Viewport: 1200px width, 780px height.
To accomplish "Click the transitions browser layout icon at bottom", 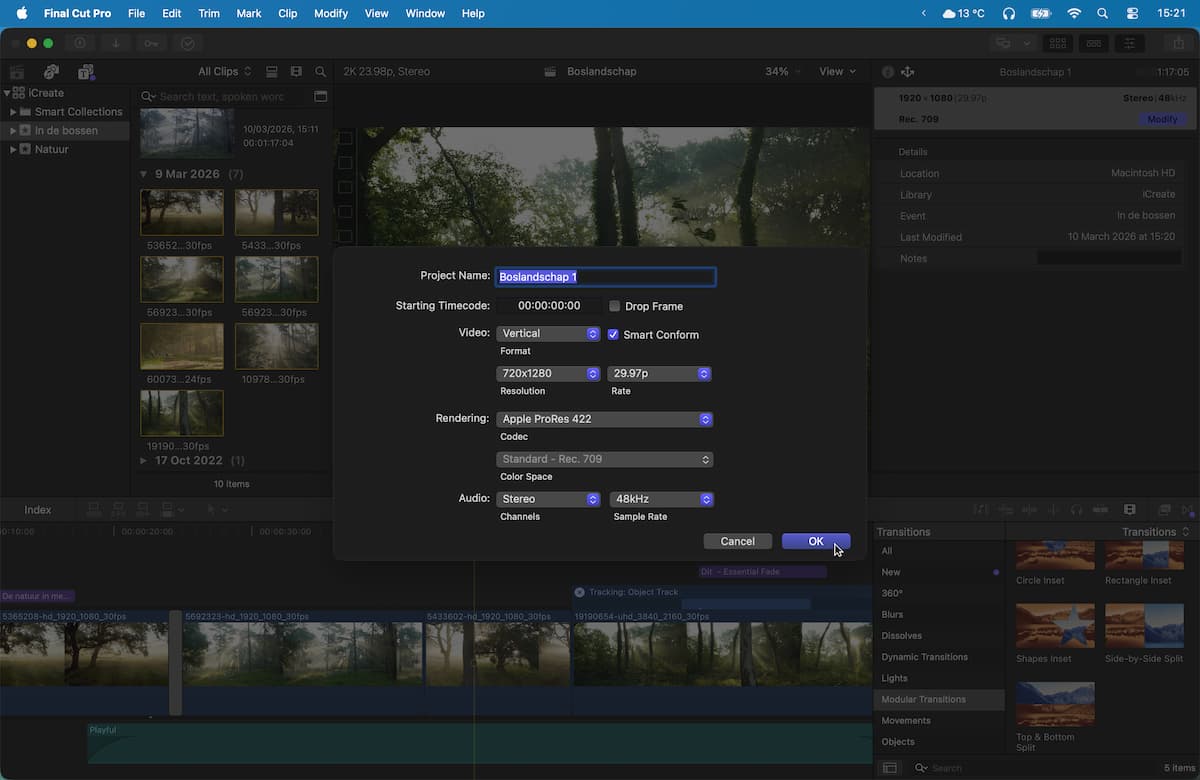I will tap(889, 768).
